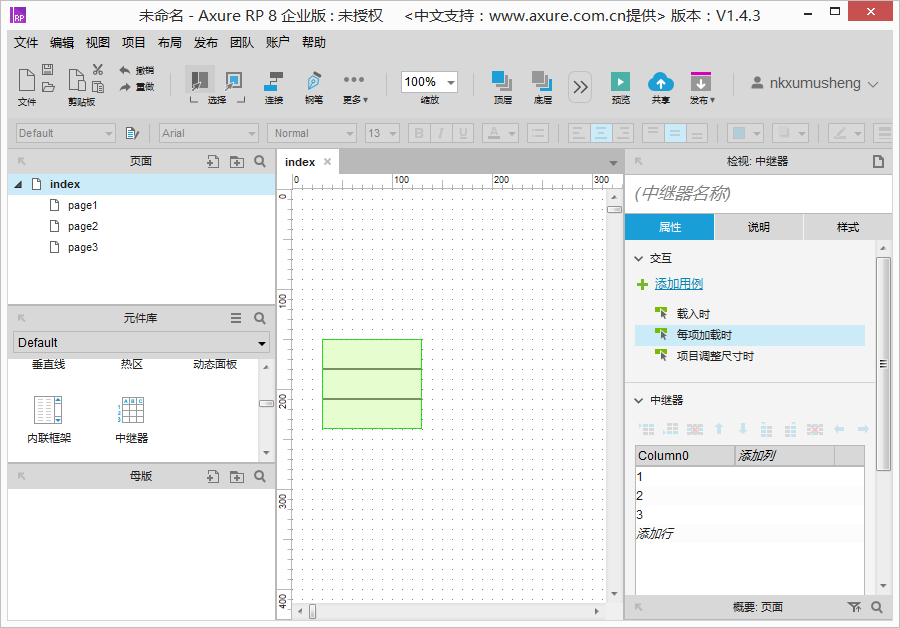Activate the connector tool (连接)
The height and width of the screenshot is (628, 900).
pos(274,81)
